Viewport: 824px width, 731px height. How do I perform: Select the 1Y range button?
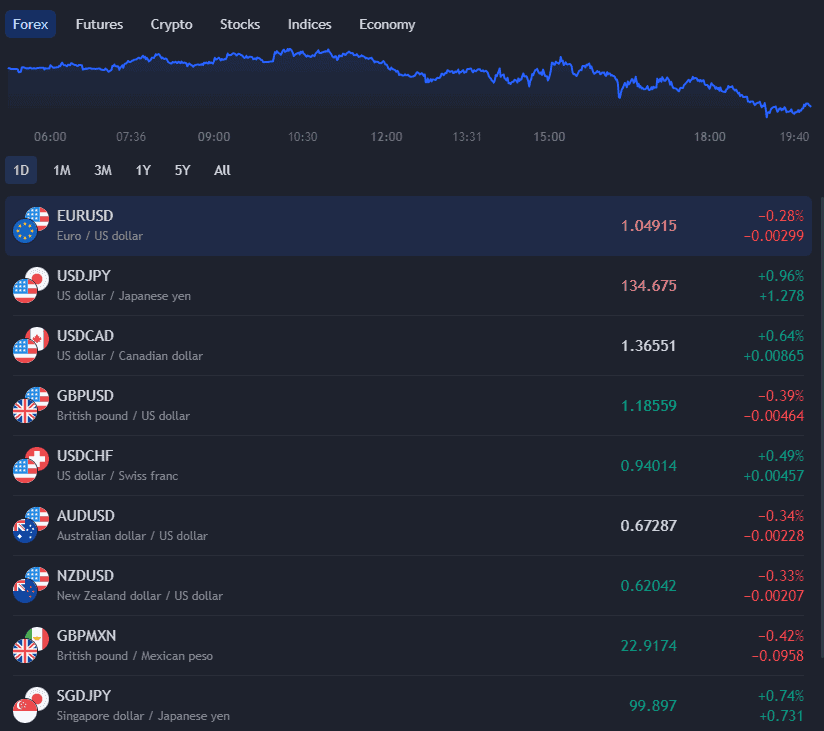pyautogui.click(x=142, y=170)
